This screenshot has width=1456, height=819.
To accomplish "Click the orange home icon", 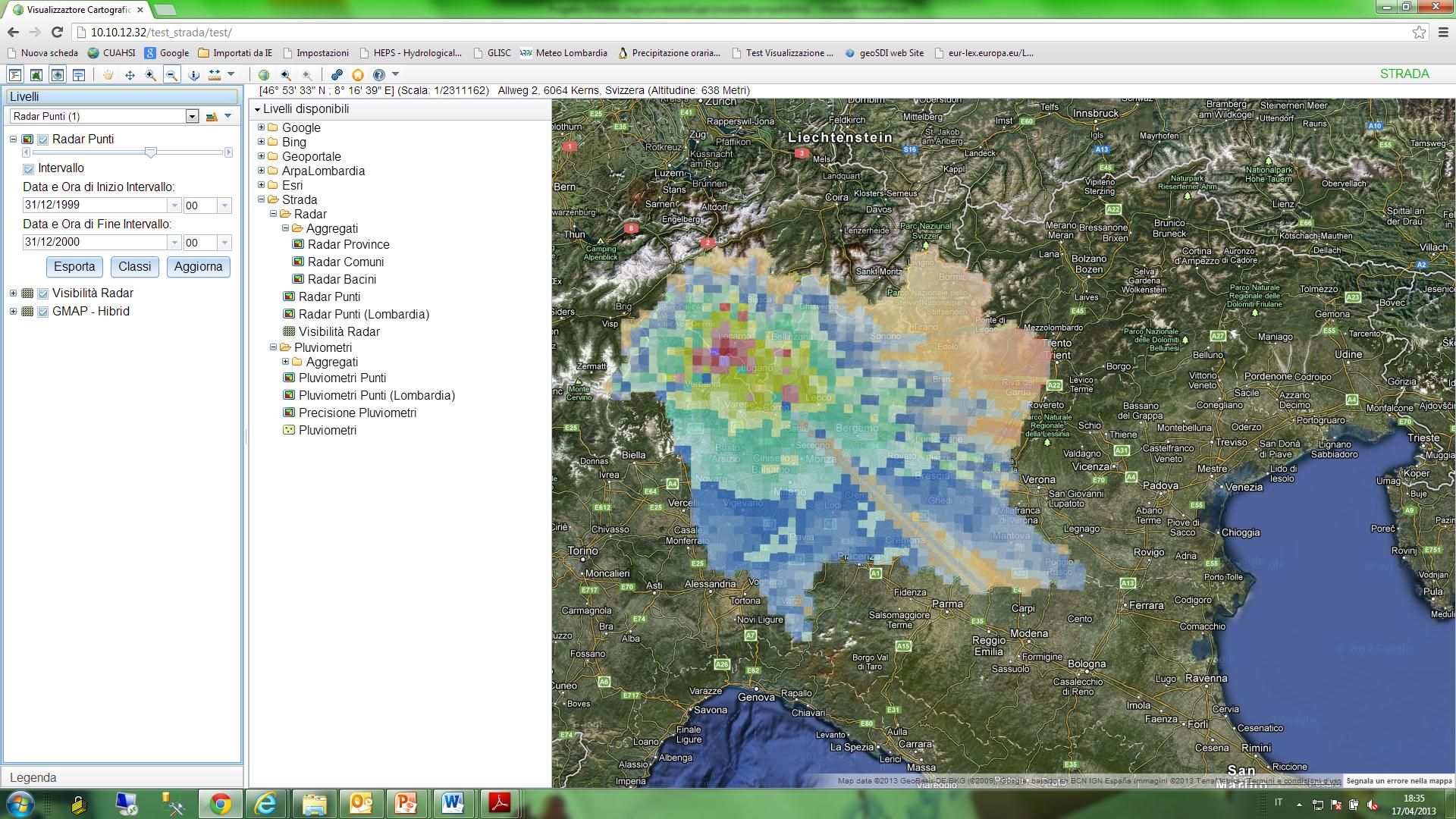I will pyautogui.click(x=358, y=74).
